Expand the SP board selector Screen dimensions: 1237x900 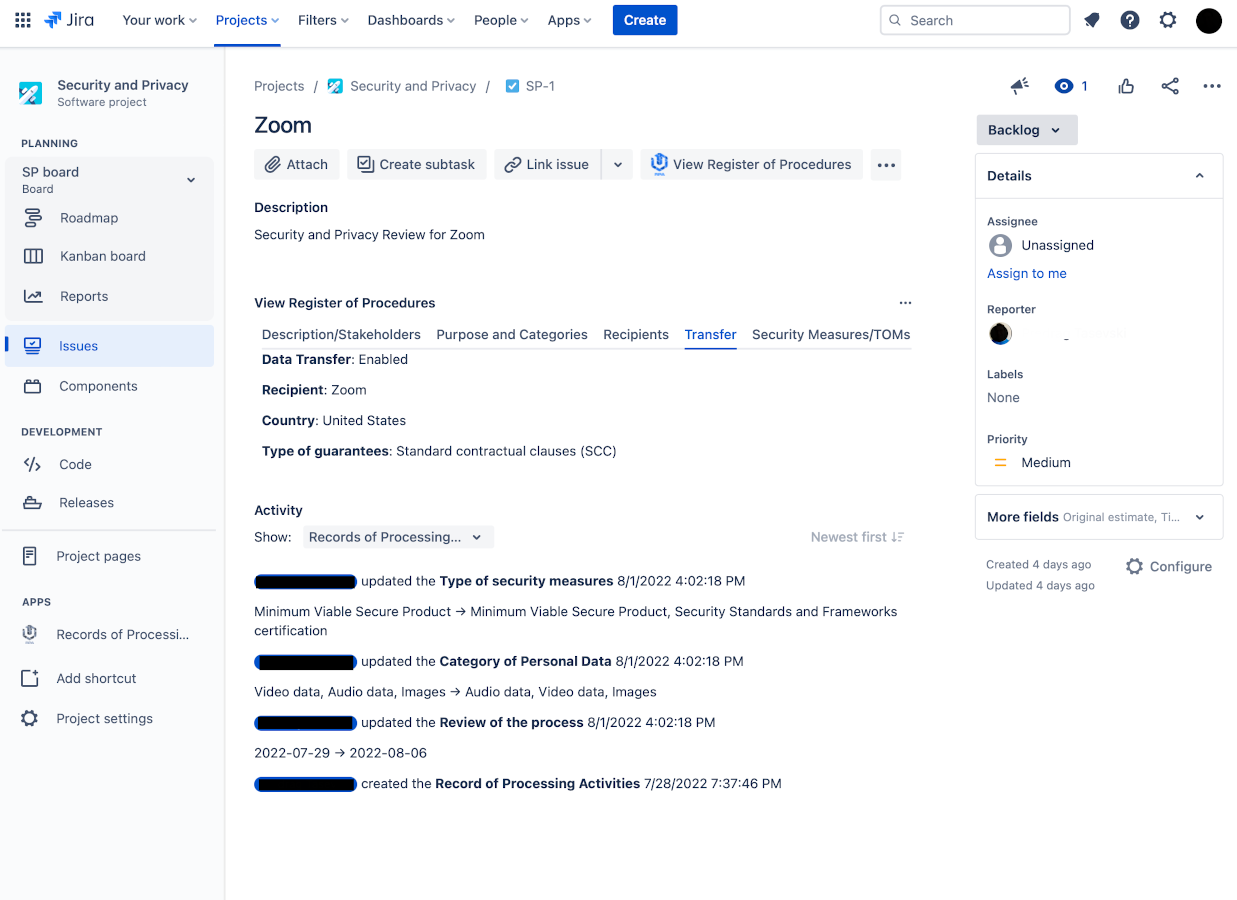coord(109,180)
